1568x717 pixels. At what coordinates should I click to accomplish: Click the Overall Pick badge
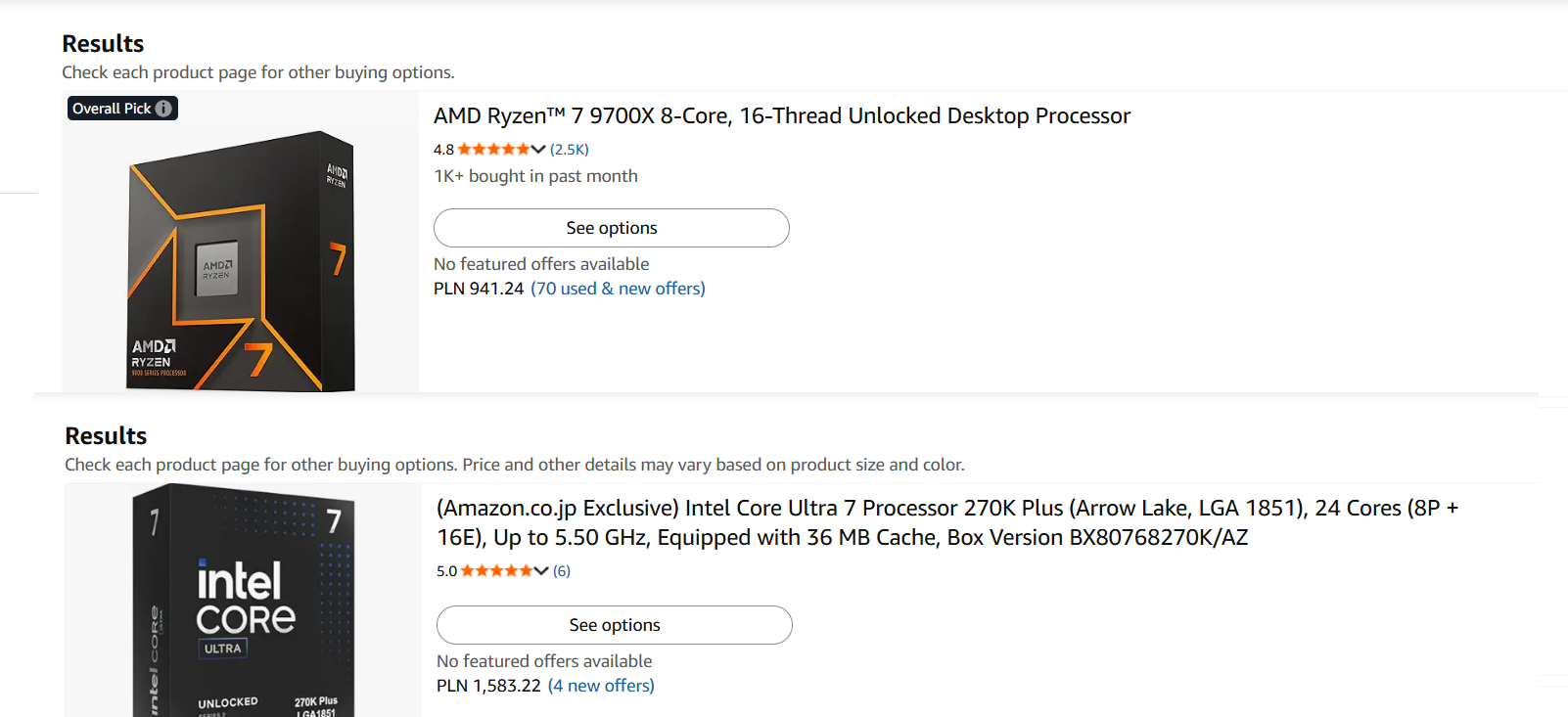pyautogui.click(x=122, y=109)
